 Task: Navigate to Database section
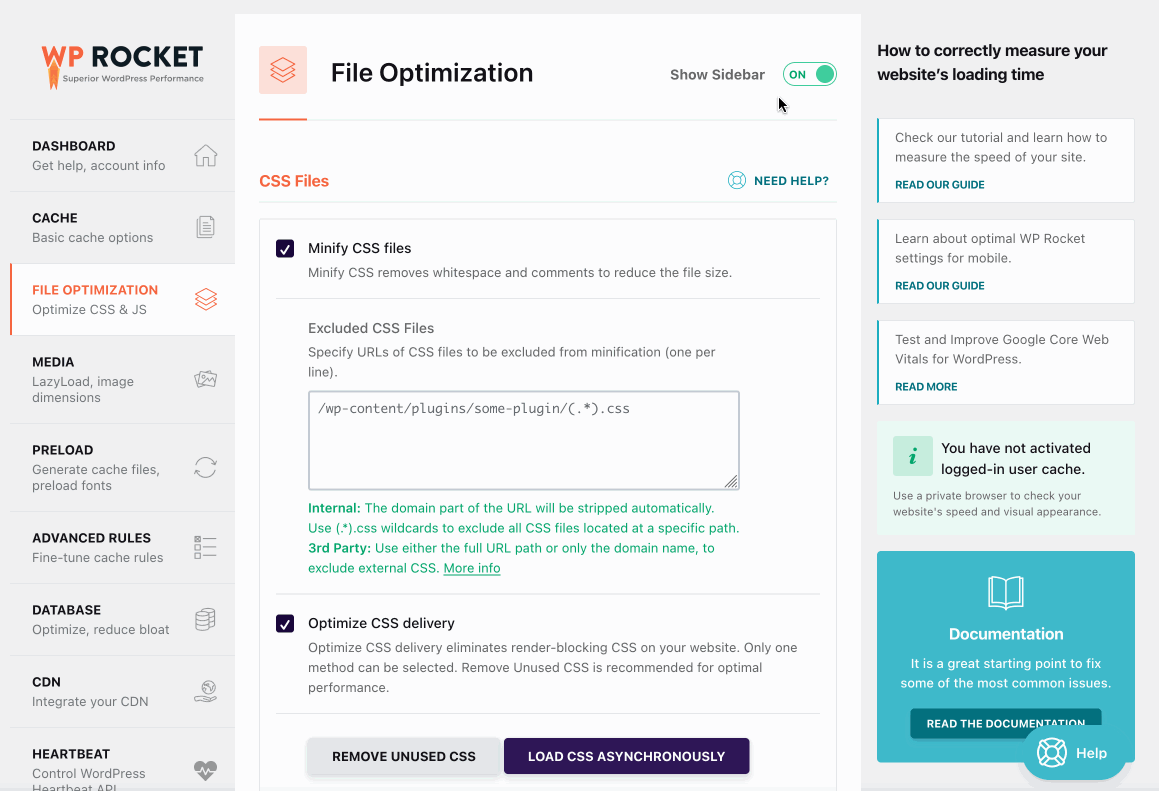tap(123, 619)
